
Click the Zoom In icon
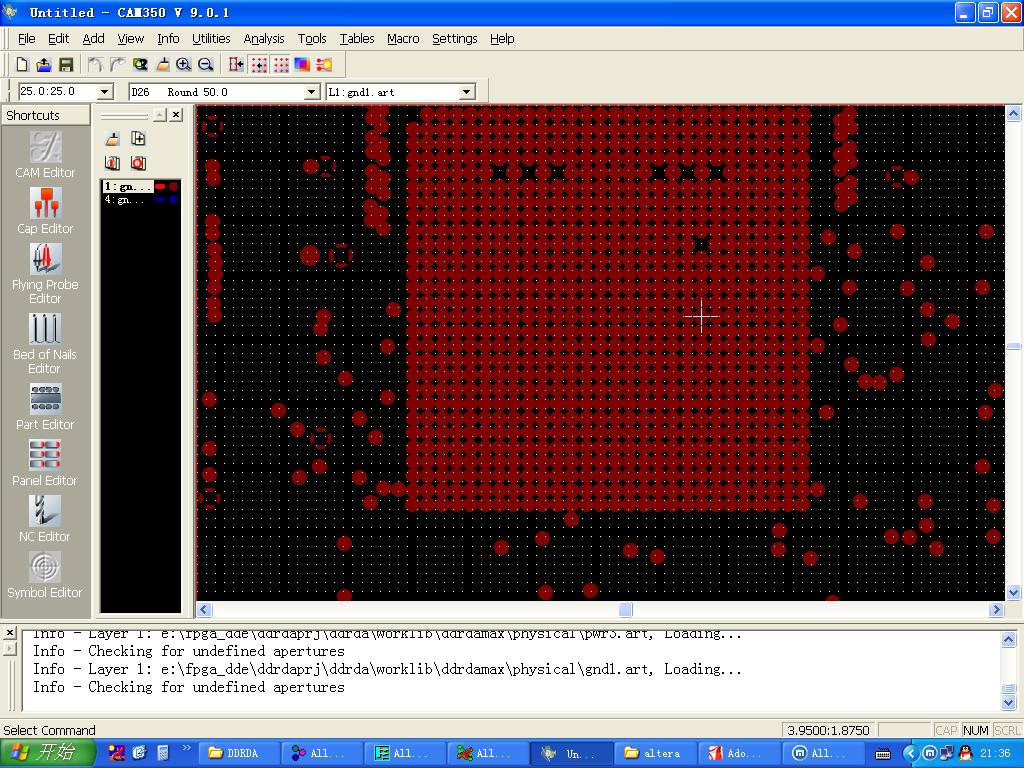pyautogui.click(x=184, y=64)
